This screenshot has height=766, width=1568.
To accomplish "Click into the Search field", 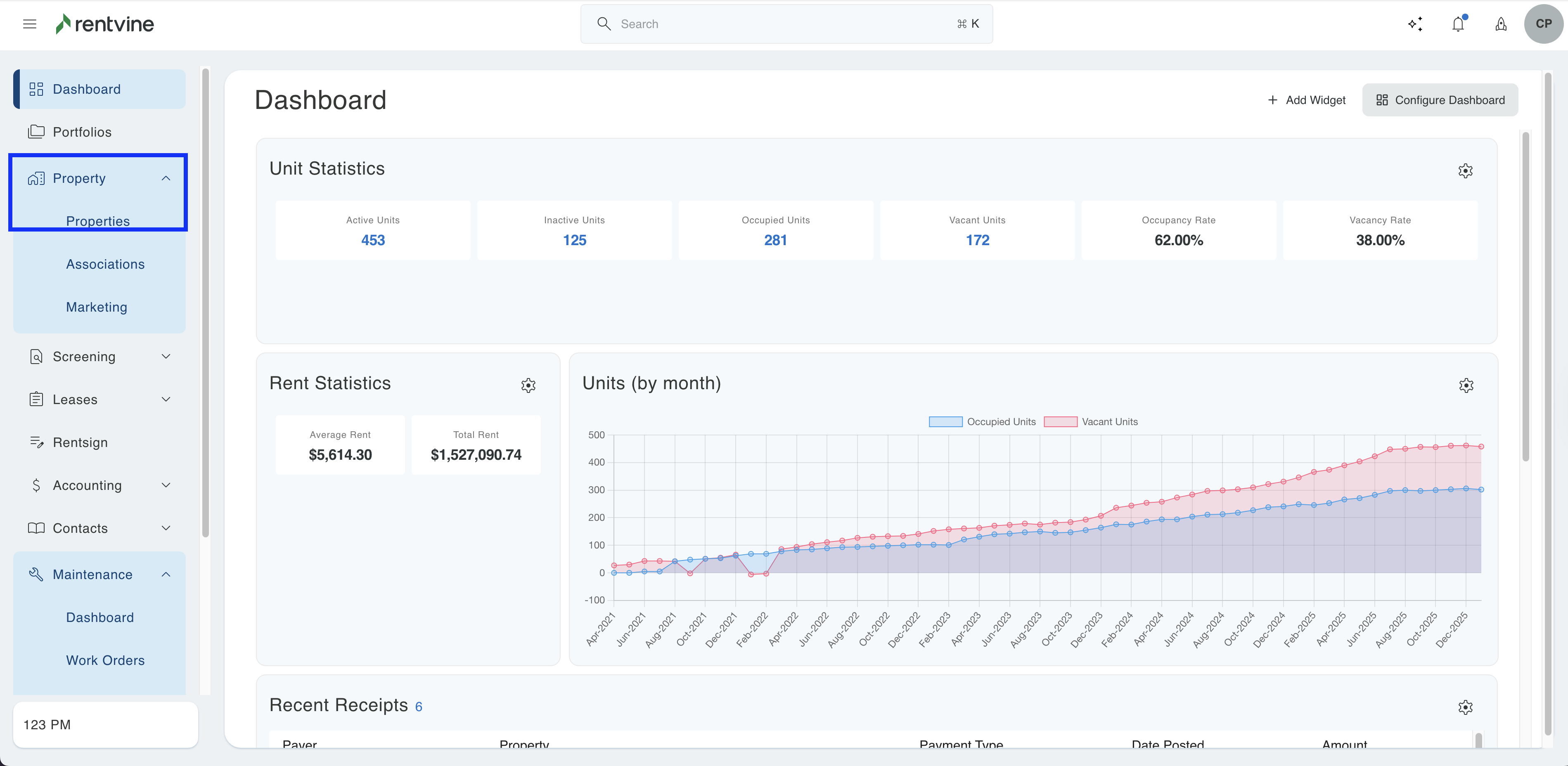I will tap(785, 24).
